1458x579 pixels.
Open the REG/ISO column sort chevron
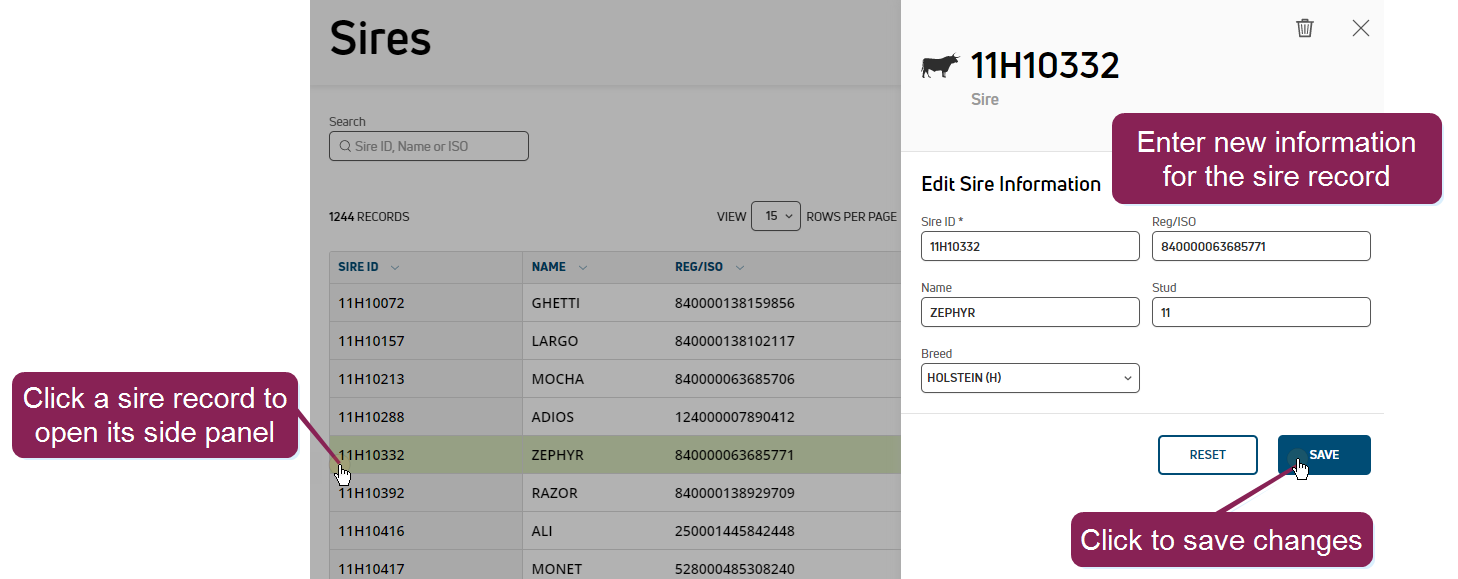pos(740,267)
